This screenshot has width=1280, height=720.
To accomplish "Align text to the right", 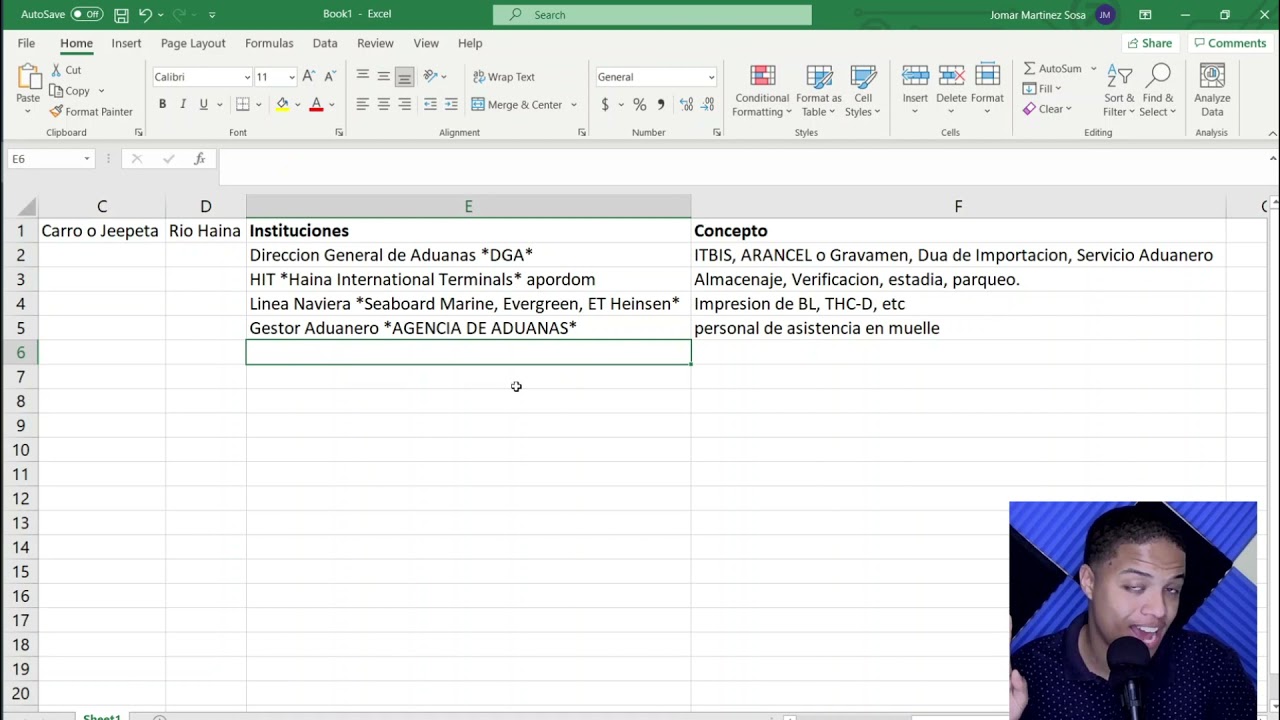I will pyautogui.click(x=404, y=105).
